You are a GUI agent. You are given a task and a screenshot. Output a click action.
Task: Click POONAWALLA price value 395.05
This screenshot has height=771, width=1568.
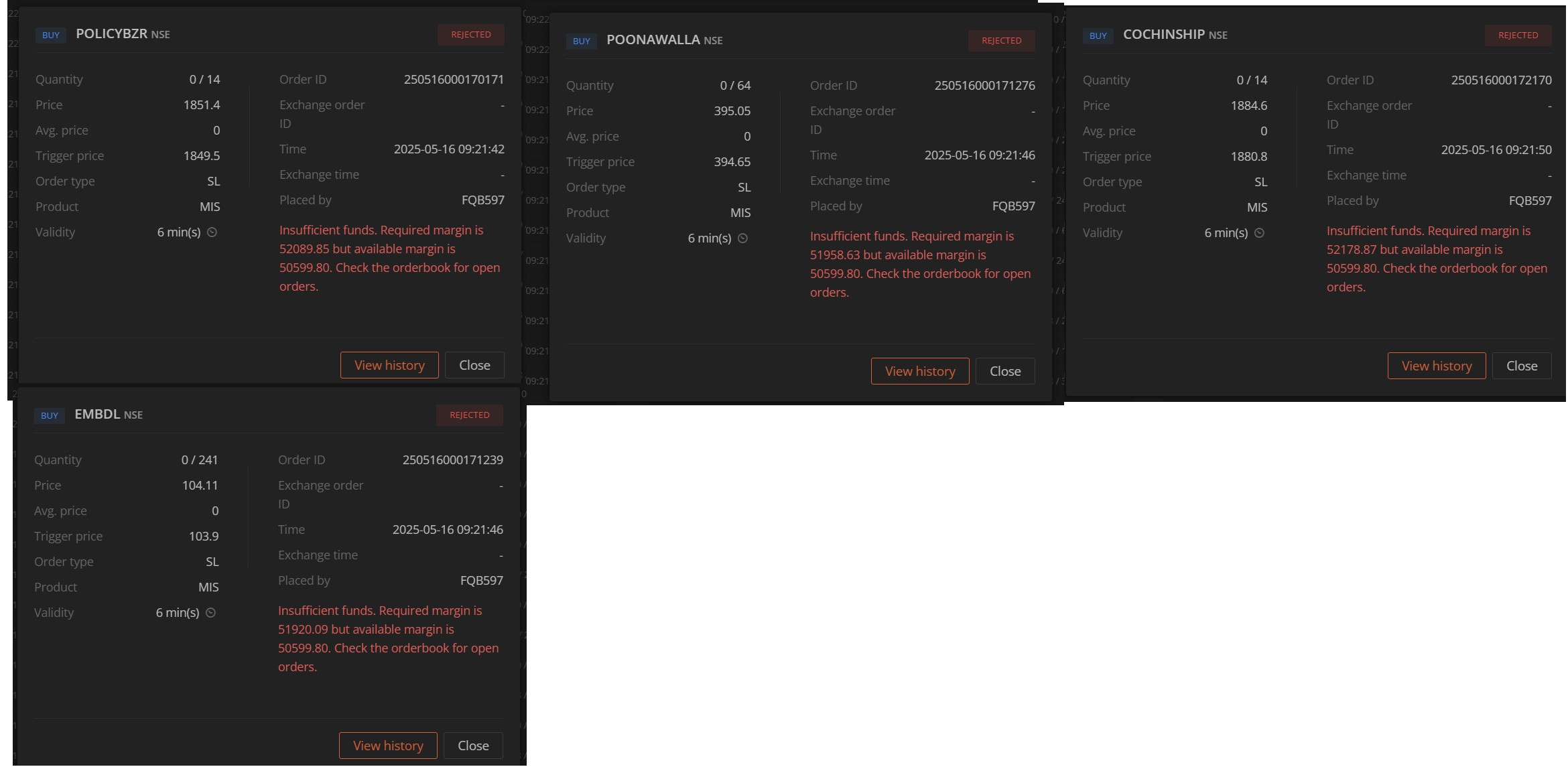pos(732,111)
